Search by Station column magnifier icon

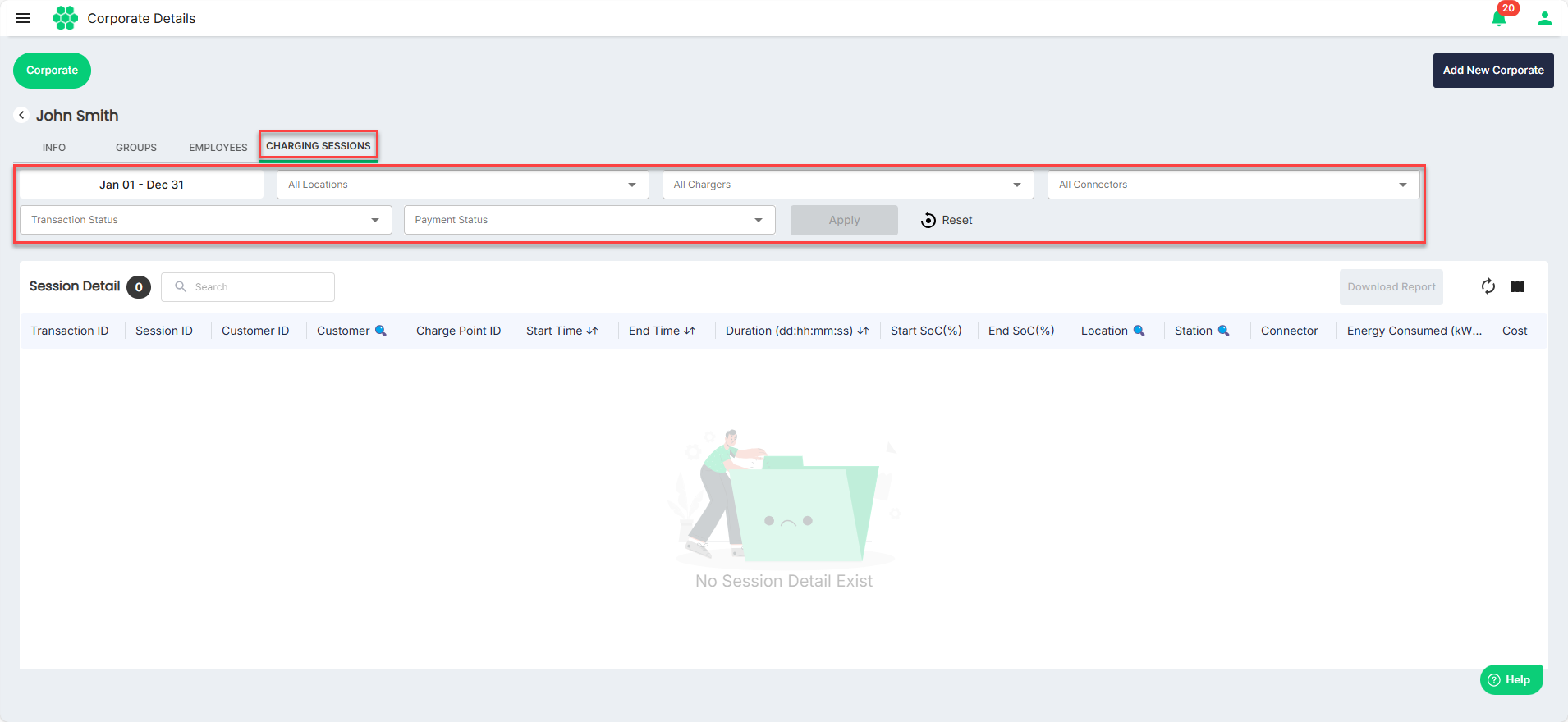(x=1223, y=331)
